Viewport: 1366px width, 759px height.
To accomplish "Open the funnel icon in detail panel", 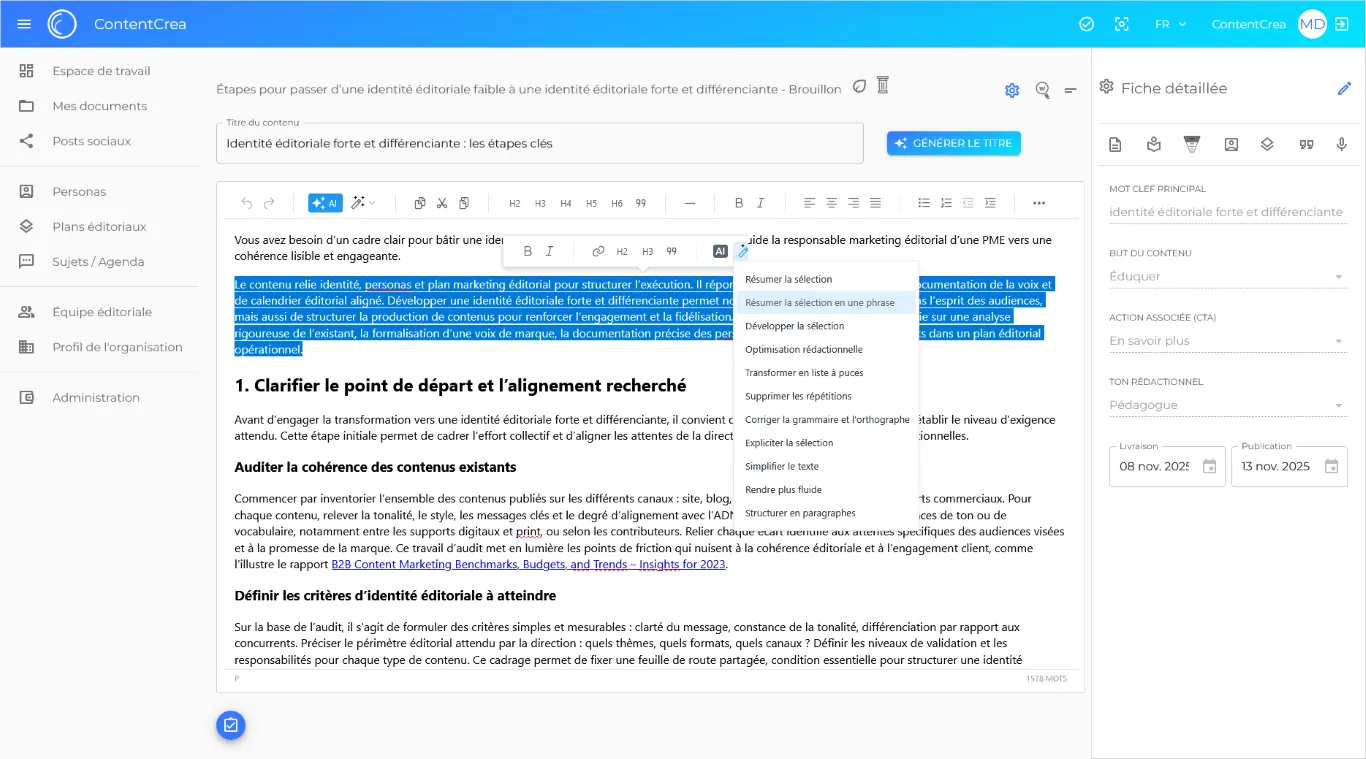I will tap(1191, 144).
